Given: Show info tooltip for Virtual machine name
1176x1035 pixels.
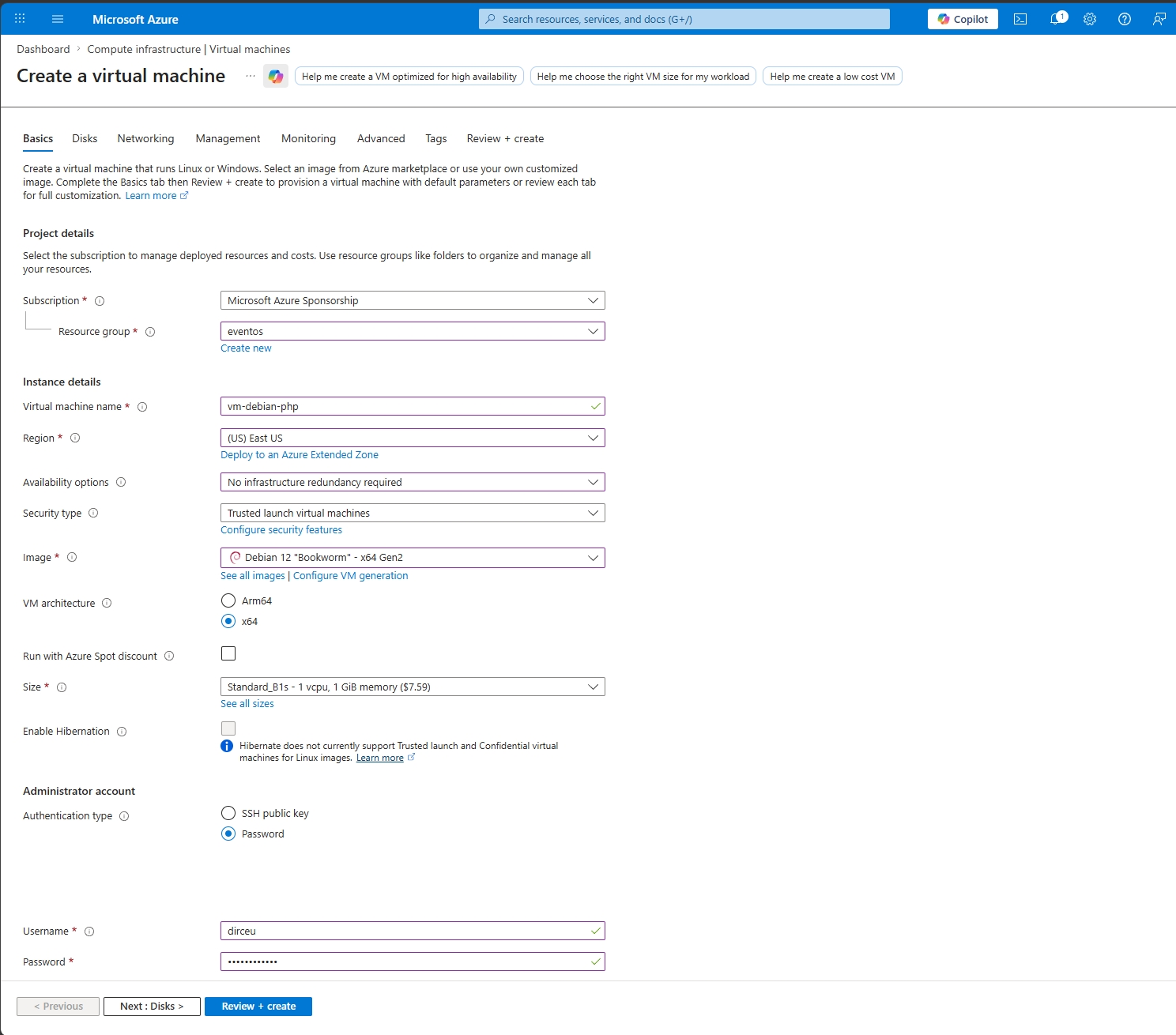Looking at the screenshot, I should click(142, 407).
